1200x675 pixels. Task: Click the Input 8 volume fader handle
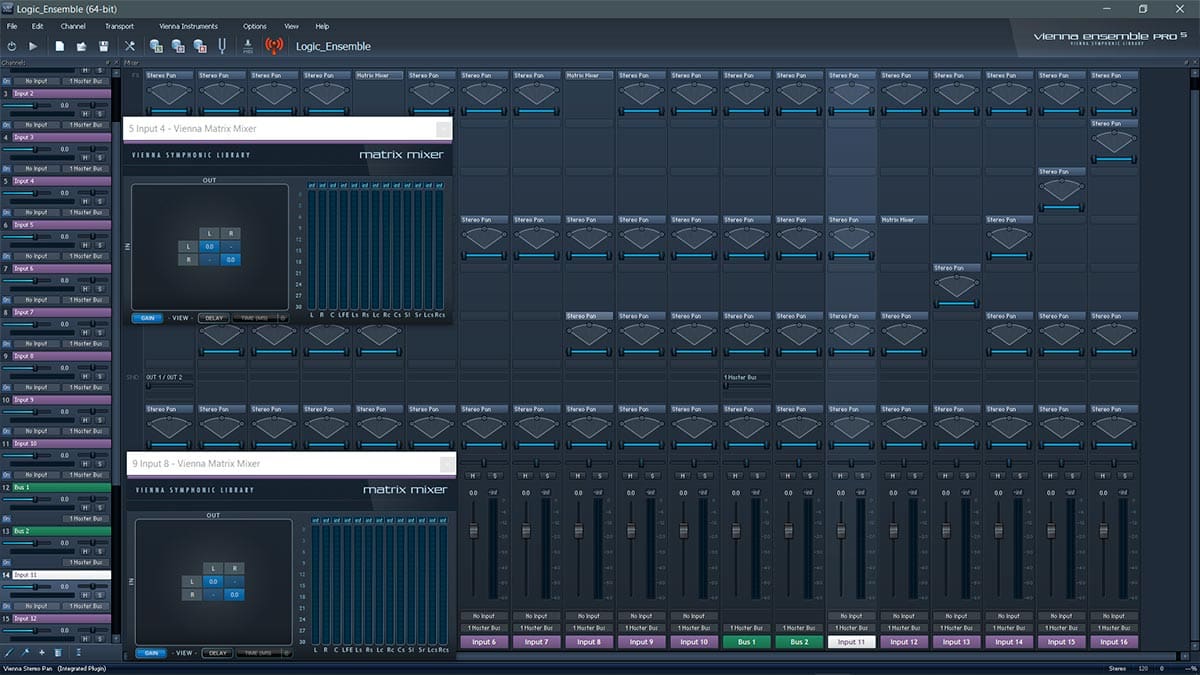pos(579,531)
